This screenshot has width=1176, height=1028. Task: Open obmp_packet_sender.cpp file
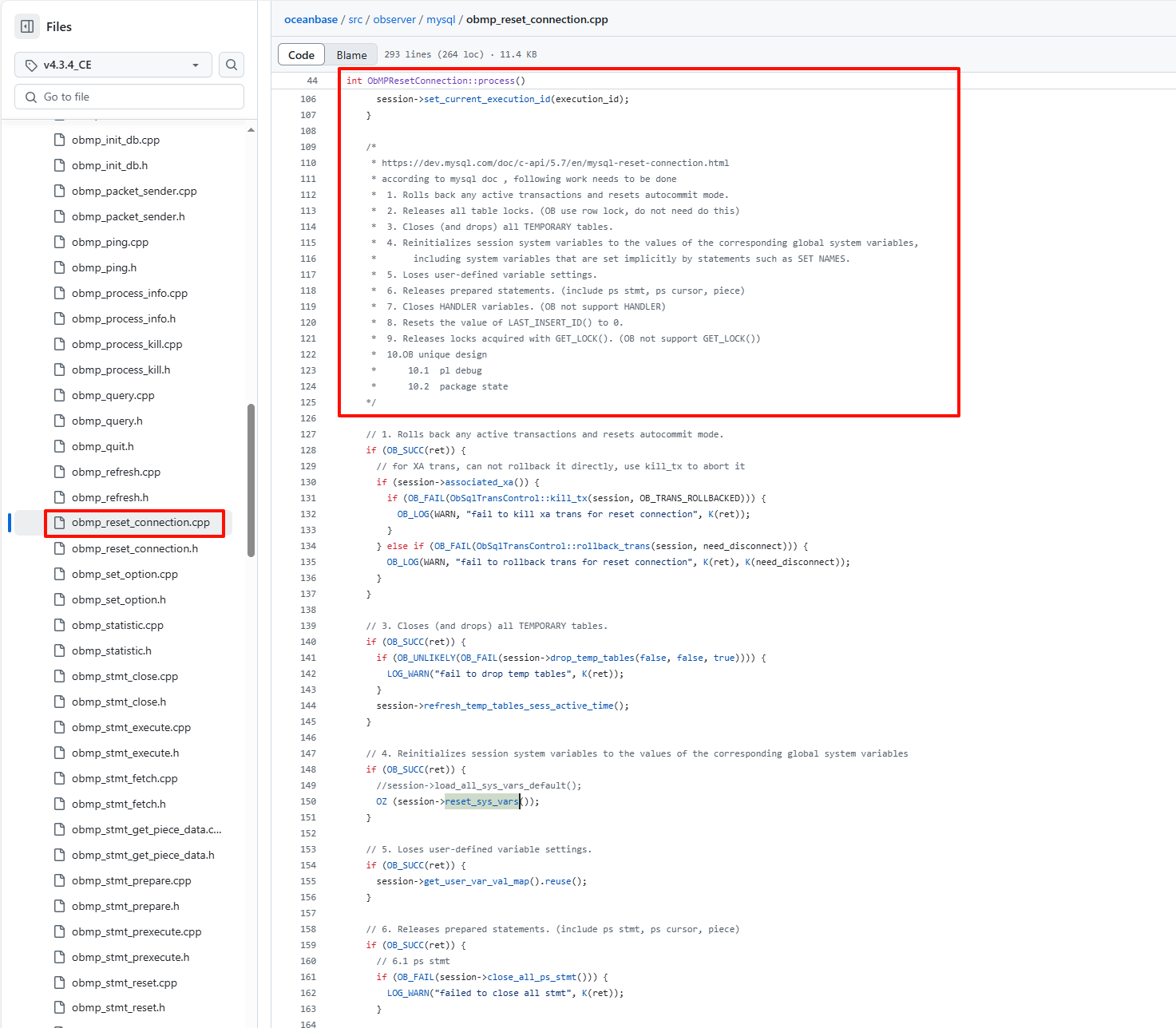pos(134,191)
